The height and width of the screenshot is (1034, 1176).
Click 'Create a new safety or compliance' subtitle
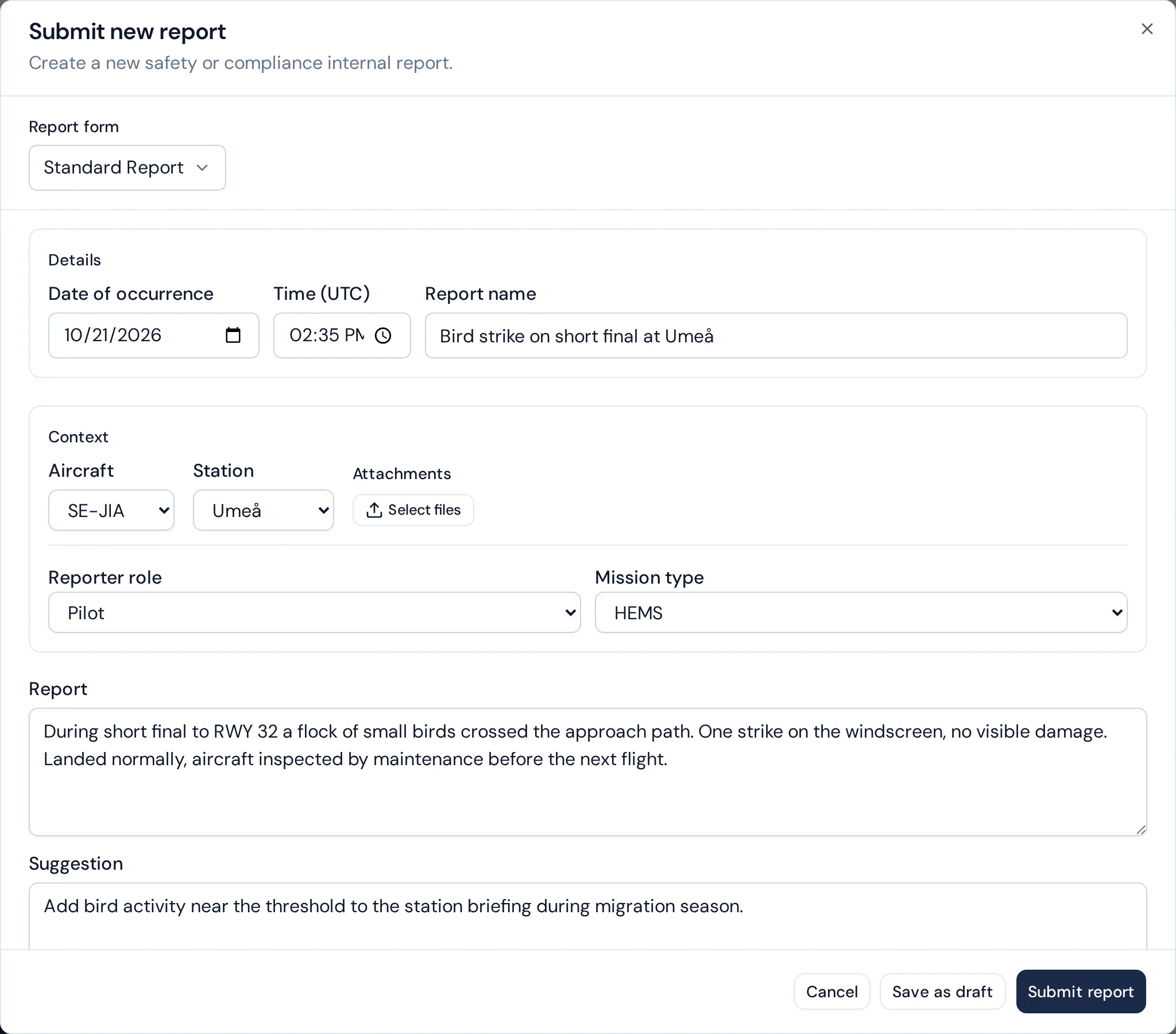tap(241, 63)
